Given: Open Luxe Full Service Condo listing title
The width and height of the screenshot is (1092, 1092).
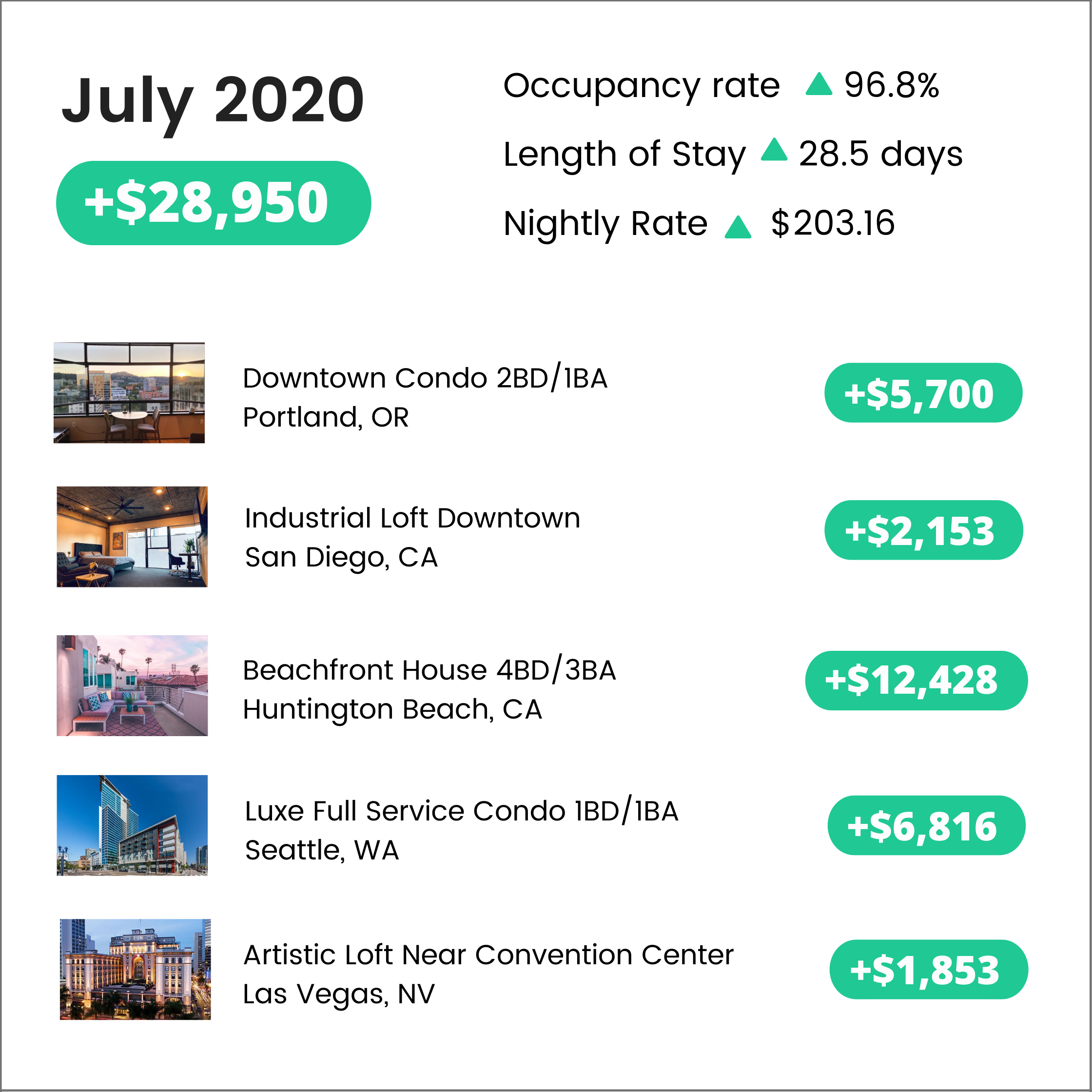Looking at the screenshot, I should pyautogui.click(x=461, y=811).
